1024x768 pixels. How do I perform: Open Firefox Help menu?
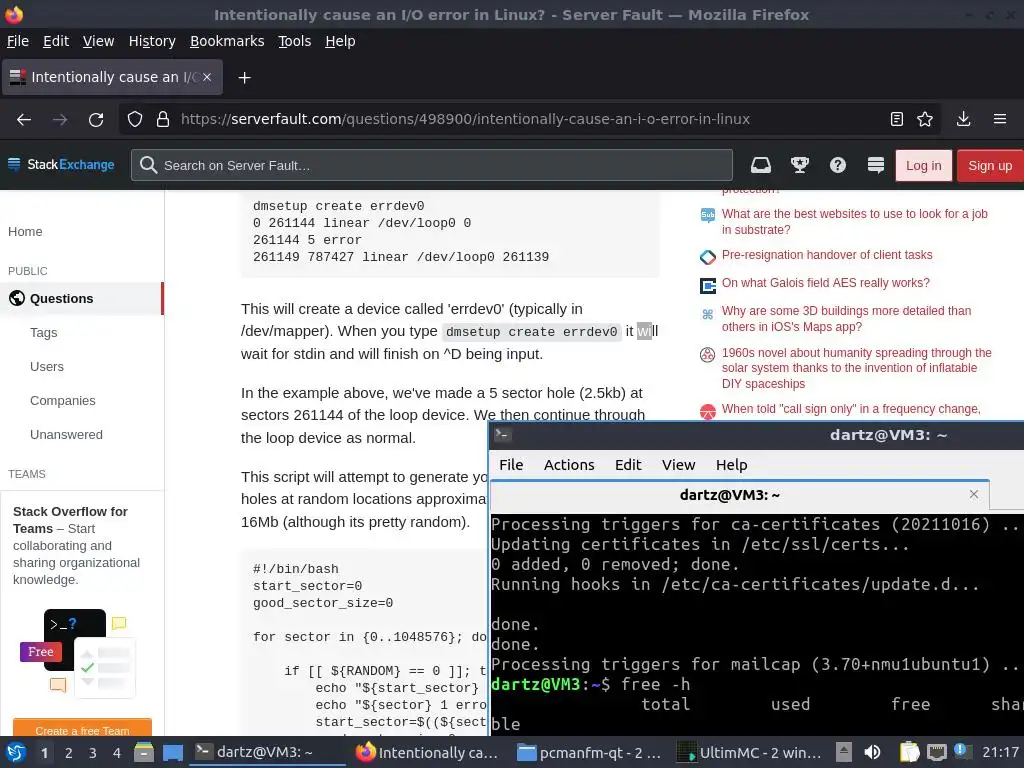[340, 41]
